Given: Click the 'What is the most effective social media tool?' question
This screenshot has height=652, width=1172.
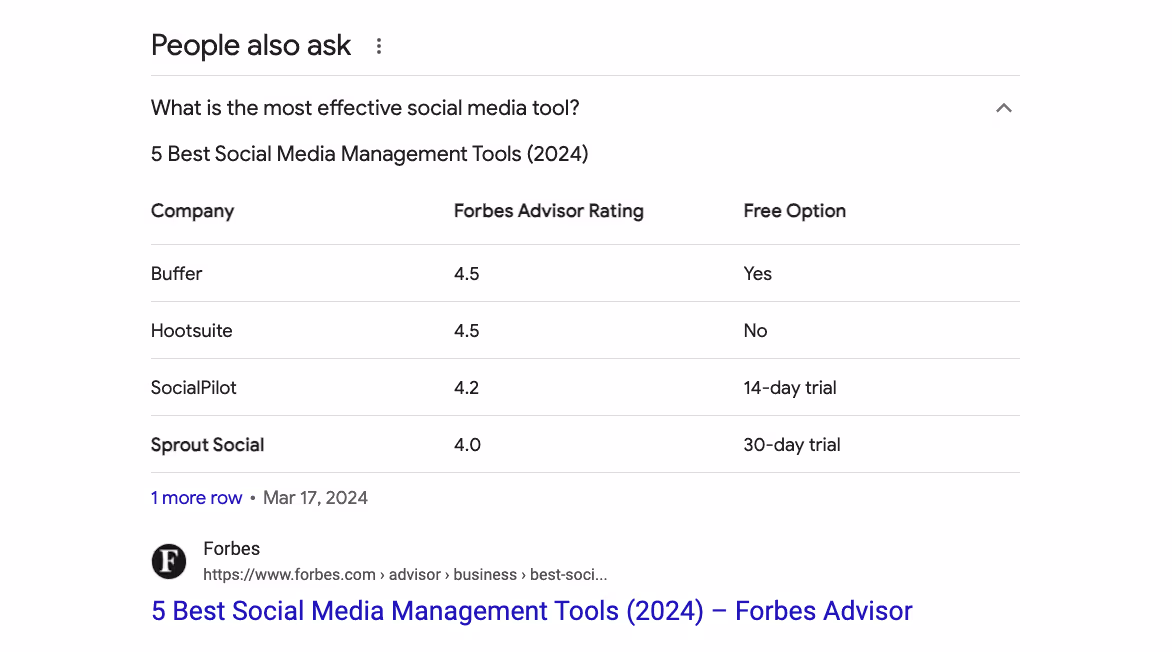Looking at the screenshot, I should (x=365, y=108).
